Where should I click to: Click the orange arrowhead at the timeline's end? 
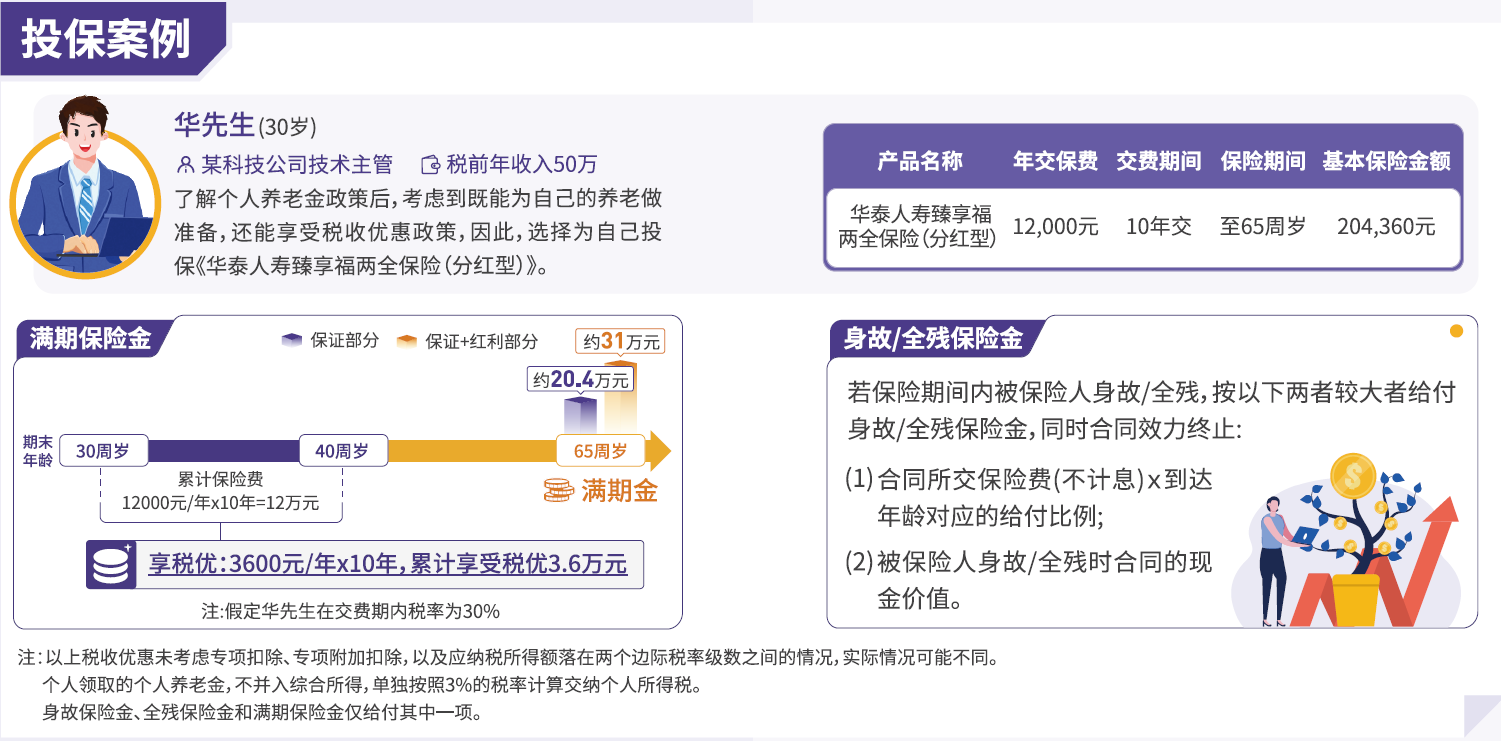click(x=659, y=451)
